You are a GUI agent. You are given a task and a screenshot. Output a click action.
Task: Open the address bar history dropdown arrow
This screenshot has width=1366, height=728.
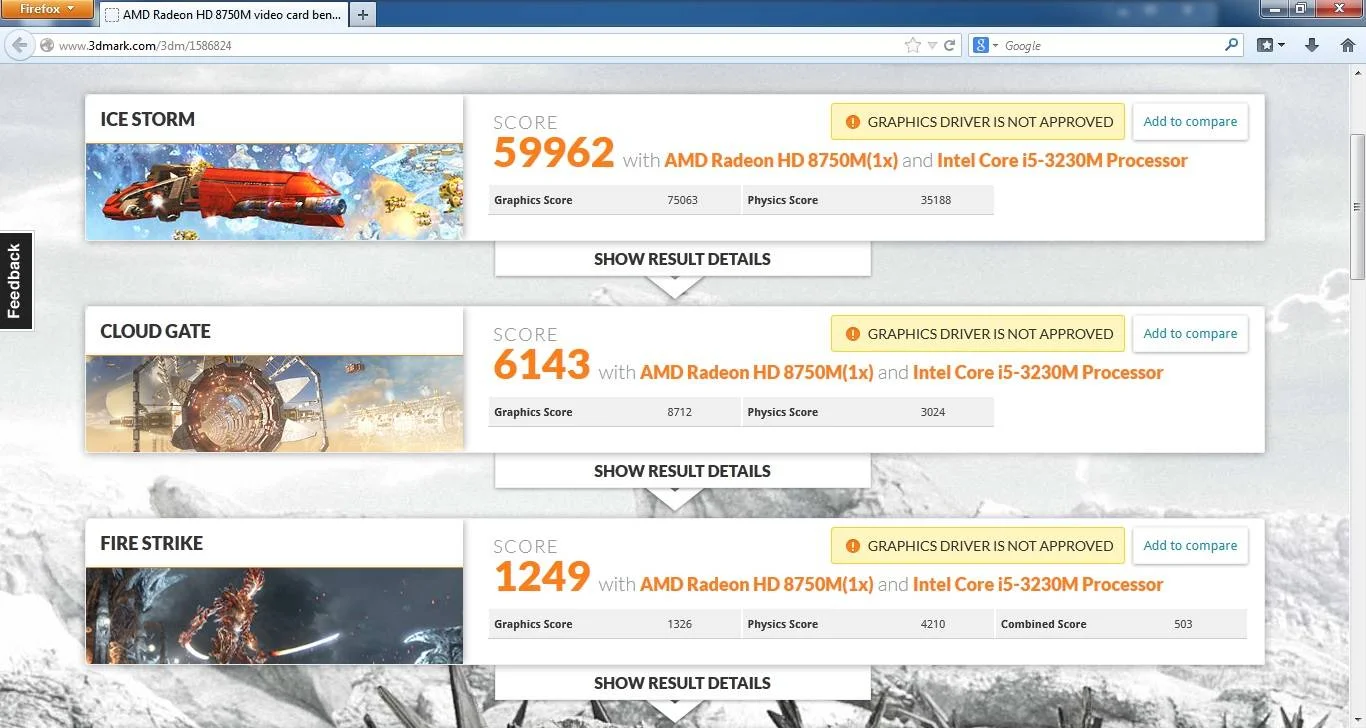click(x=932, y=45)
